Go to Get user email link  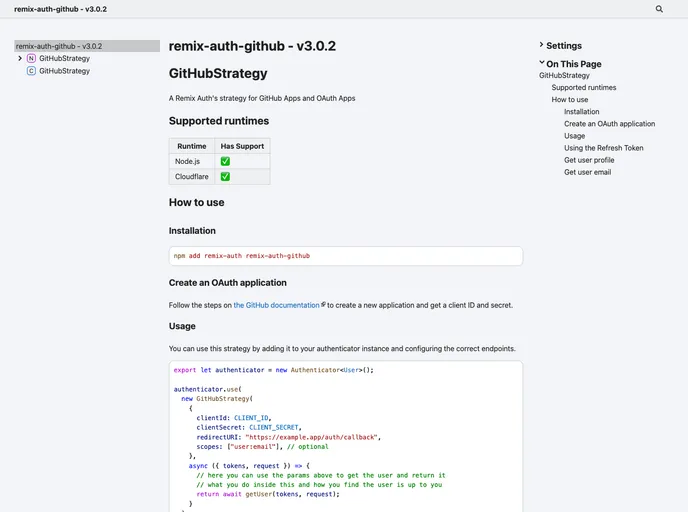(x=588, y=172)
